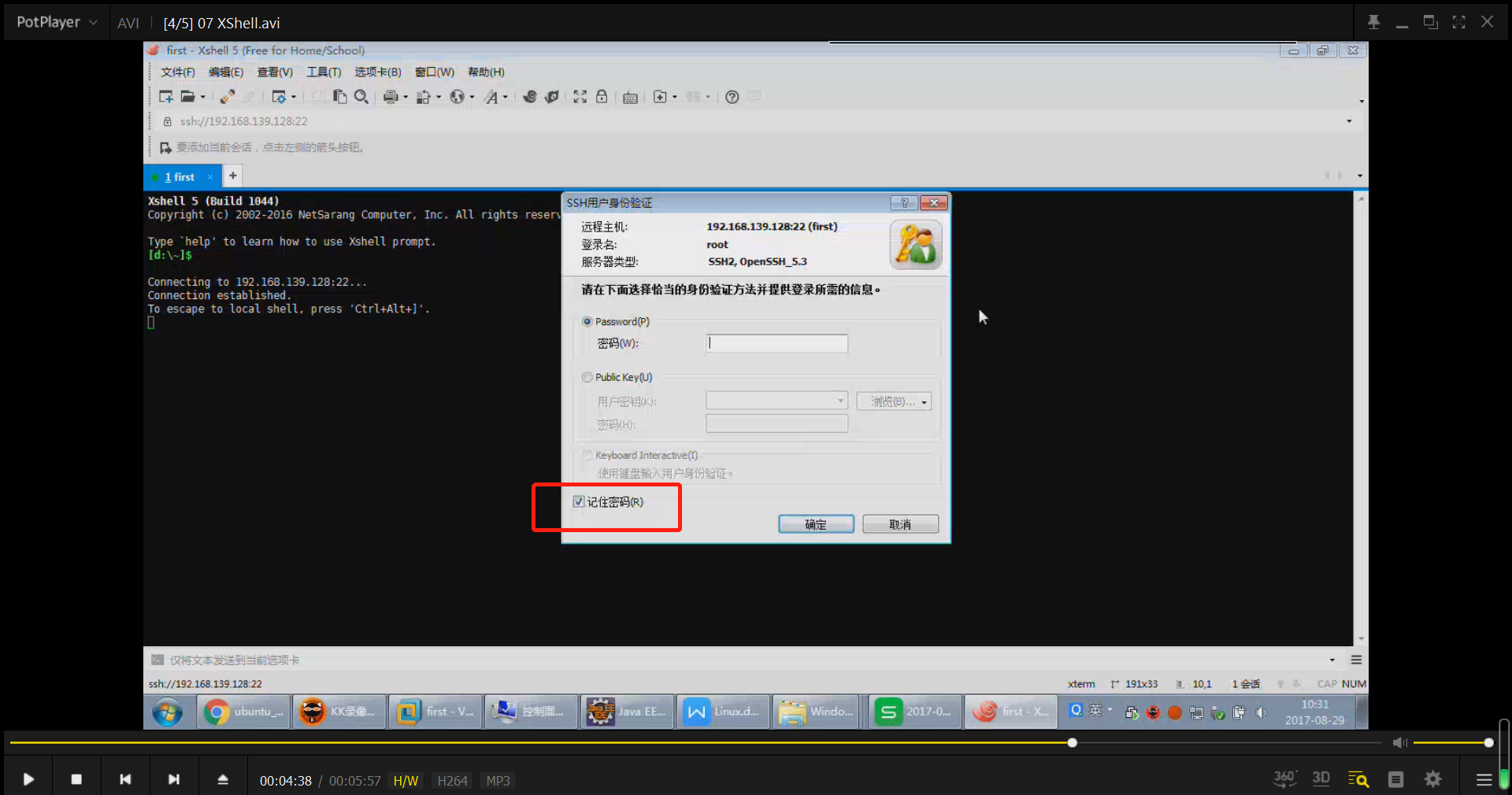Open PotPlayer playlist search icon
This screenshot has height=795, width=1512.
[1358, 779]
